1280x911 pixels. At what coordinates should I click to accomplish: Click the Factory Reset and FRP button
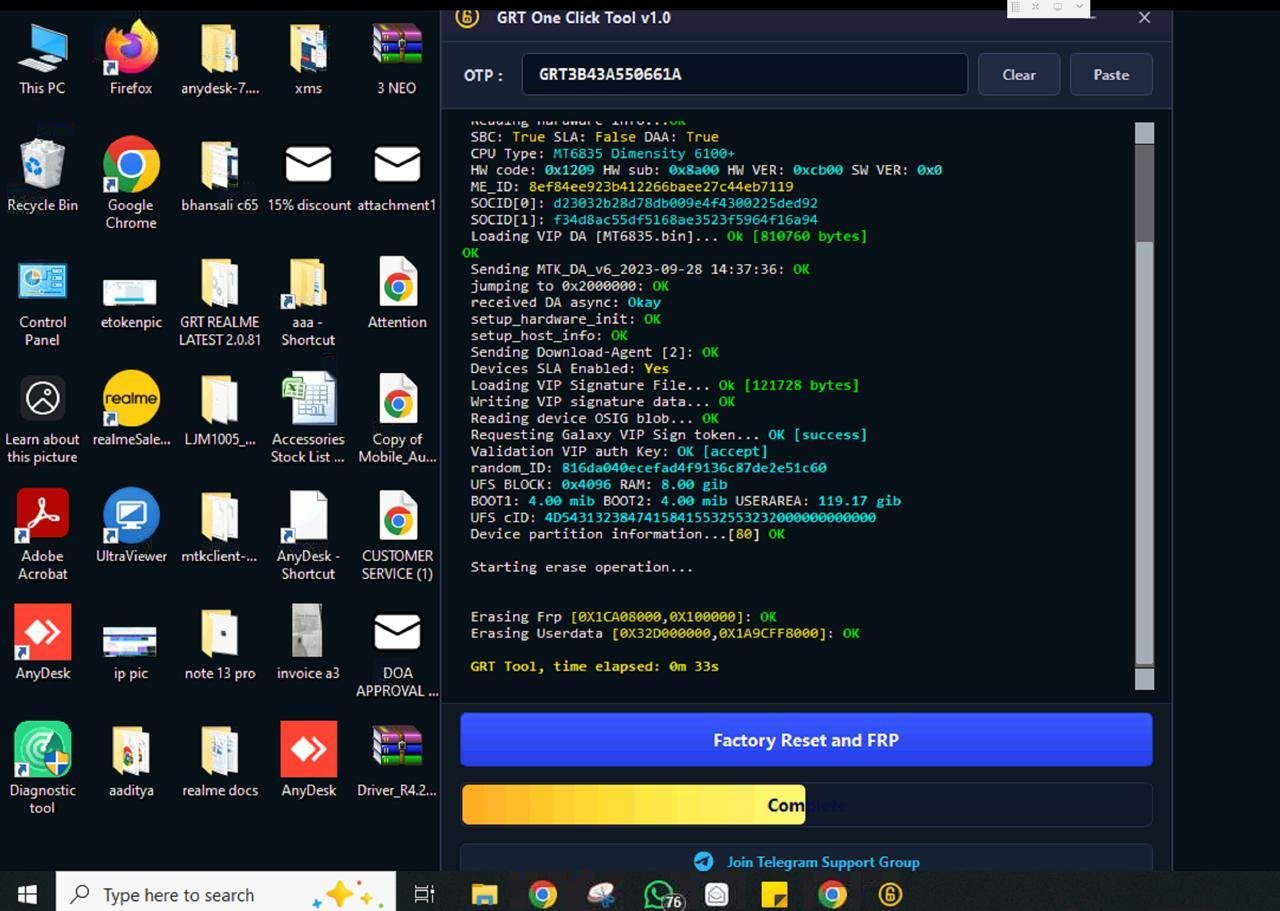click(x=805, y=740)
